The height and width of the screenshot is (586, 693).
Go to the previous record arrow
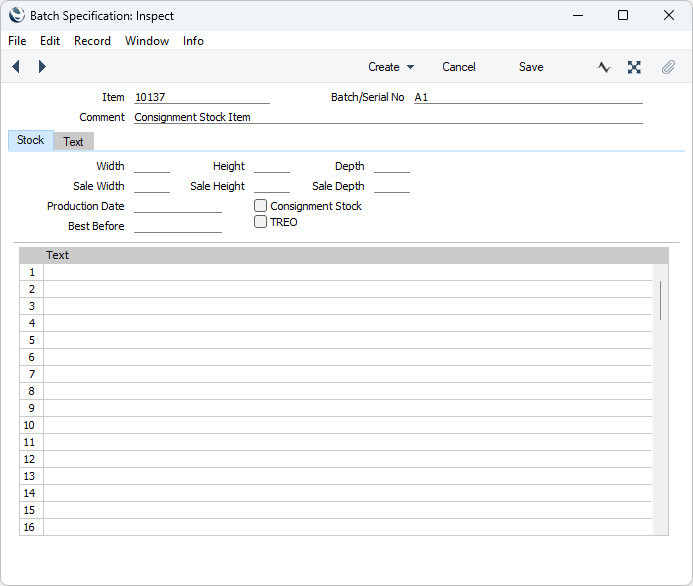click(x=16, y=67)
